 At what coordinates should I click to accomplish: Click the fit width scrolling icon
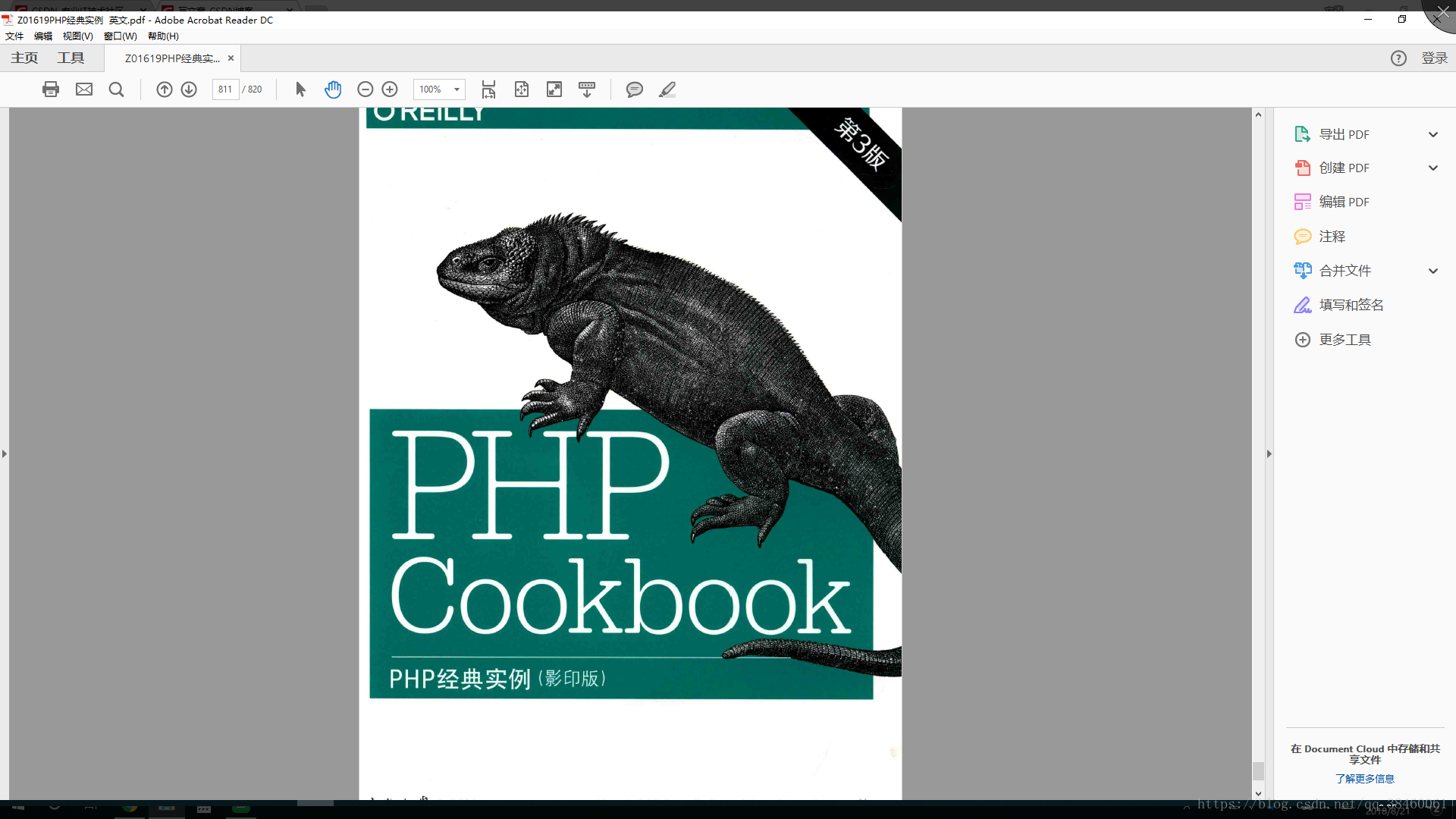489,89
